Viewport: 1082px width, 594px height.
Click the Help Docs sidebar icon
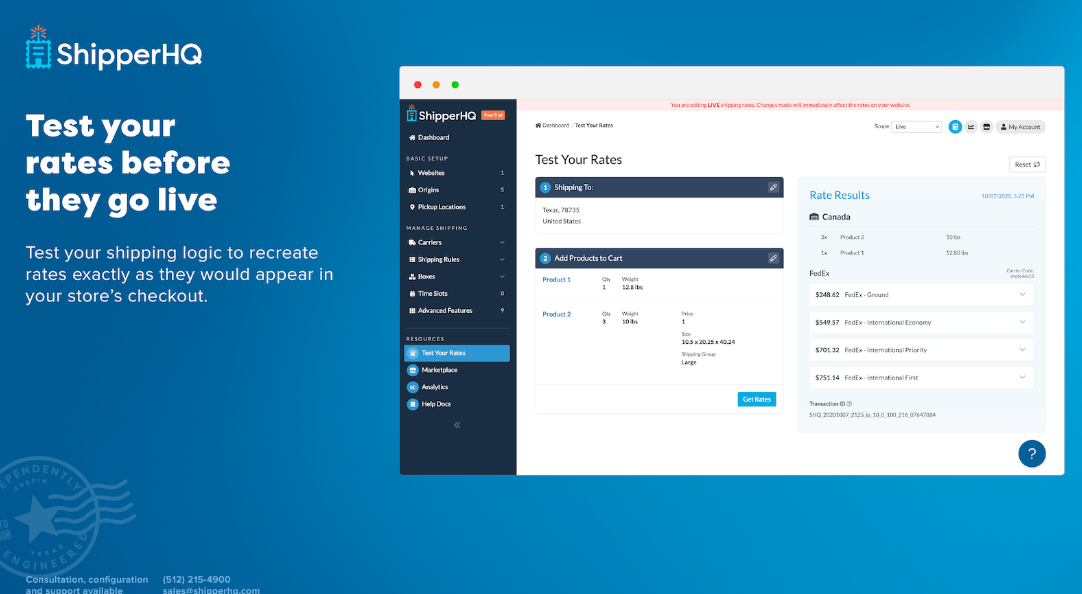(x=413, y=404)
